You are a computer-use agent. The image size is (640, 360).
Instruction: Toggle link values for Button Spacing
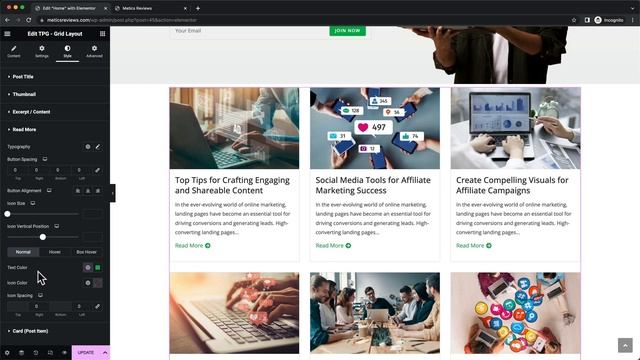click(x=97, y=170)
